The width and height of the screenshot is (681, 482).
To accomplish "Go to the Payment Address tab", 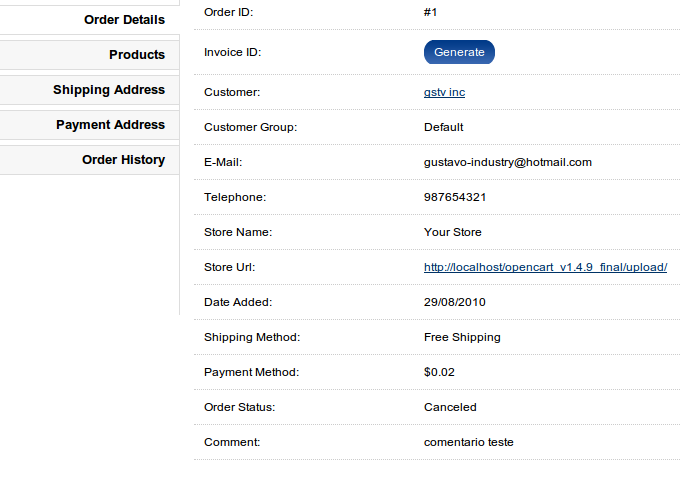I will point(89,125).
